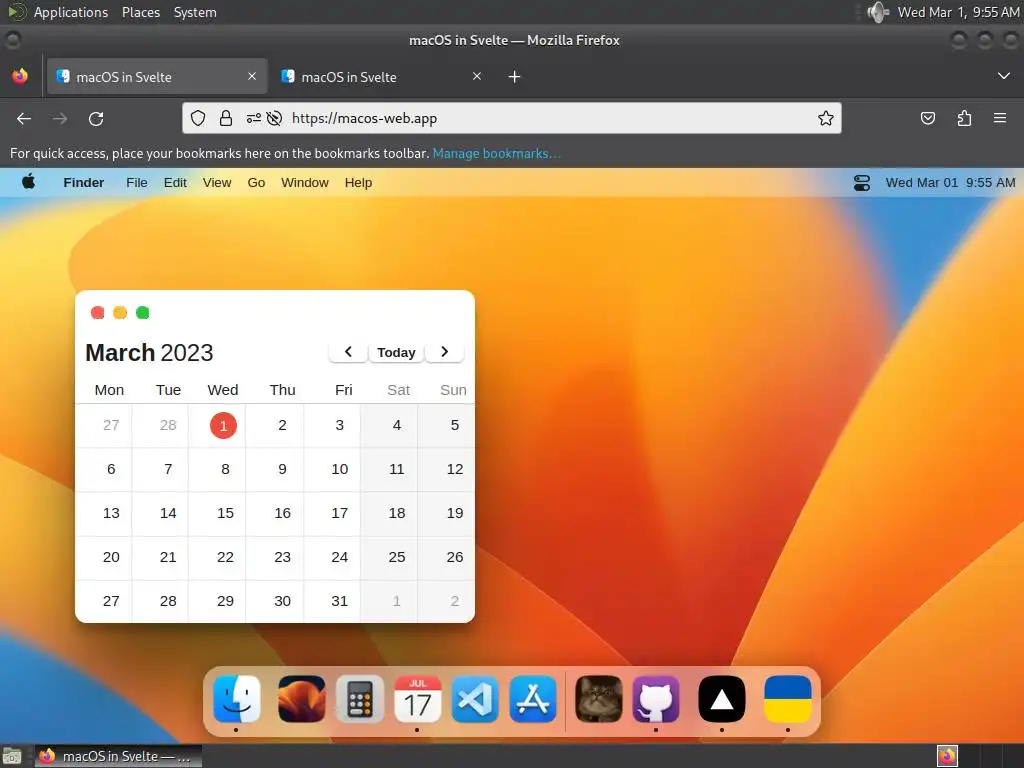Open Firefox hamburger application menu

tap(1000, 118)
